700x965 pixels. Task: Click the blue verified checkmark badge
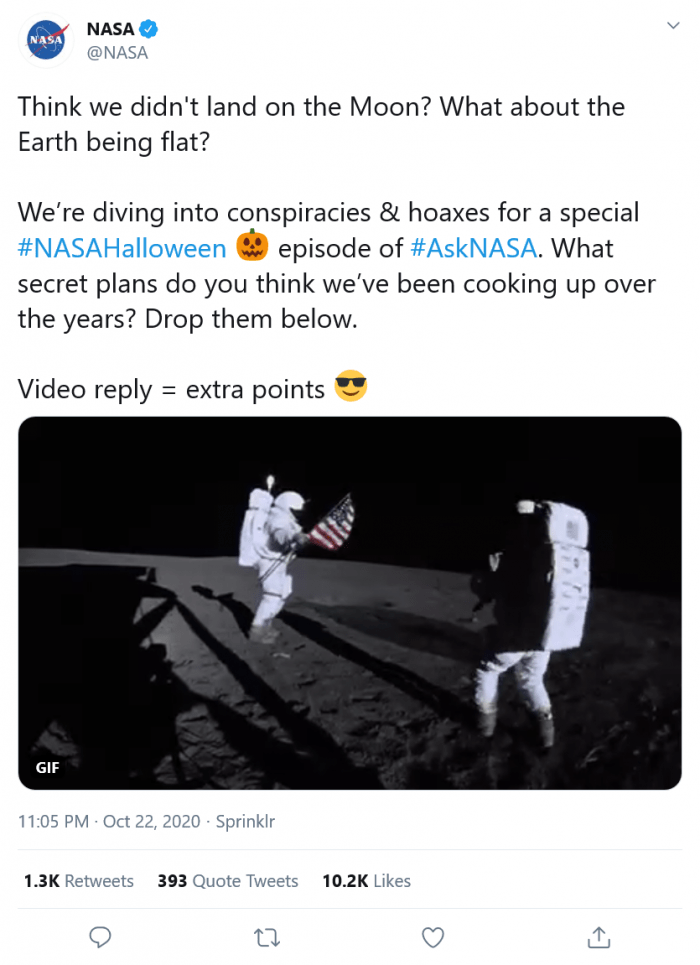[148, 29]
